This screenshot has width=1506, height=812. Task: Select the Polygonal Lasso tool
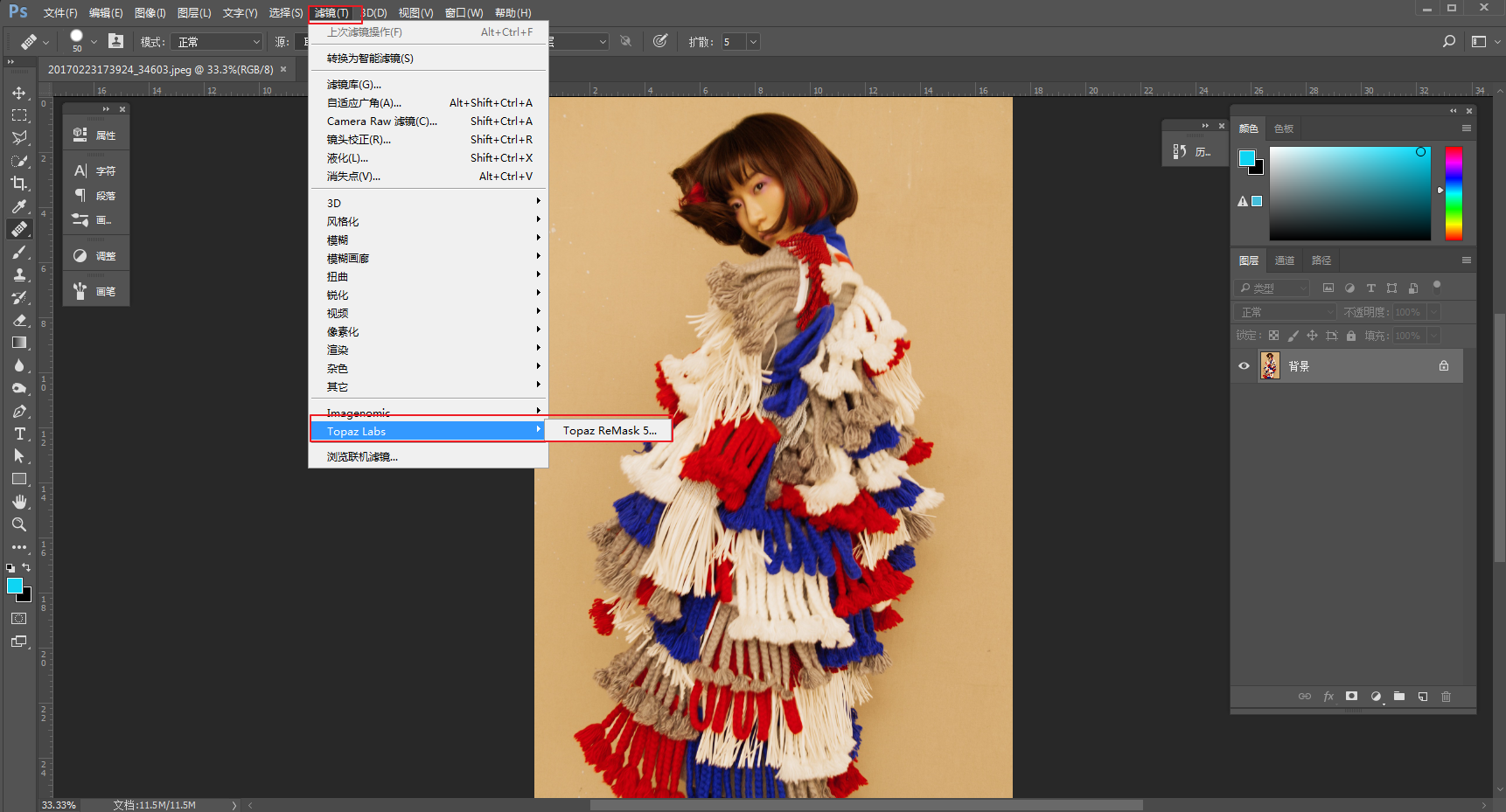pos(19,138)
